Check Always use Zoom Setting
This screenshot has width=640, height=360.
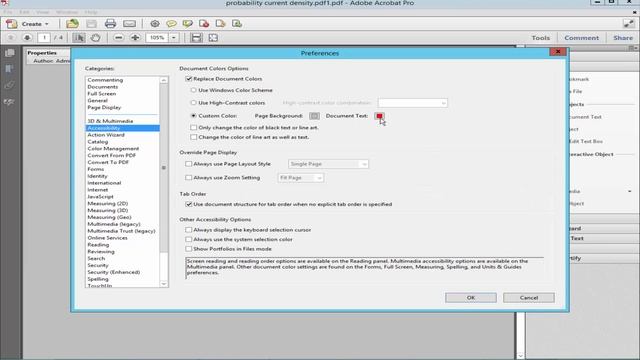tap(189, 178)
